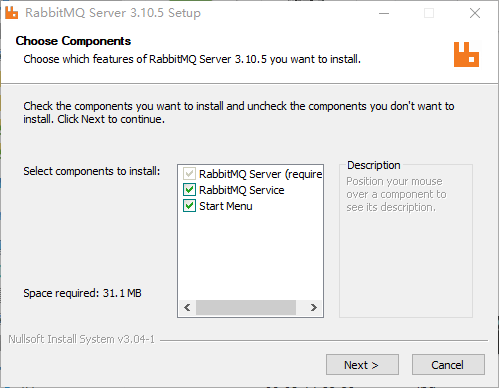The image size is (499, 388).
Task: Click the orange RabbitMQ logo in header
Action: click(x=466, y=54)
